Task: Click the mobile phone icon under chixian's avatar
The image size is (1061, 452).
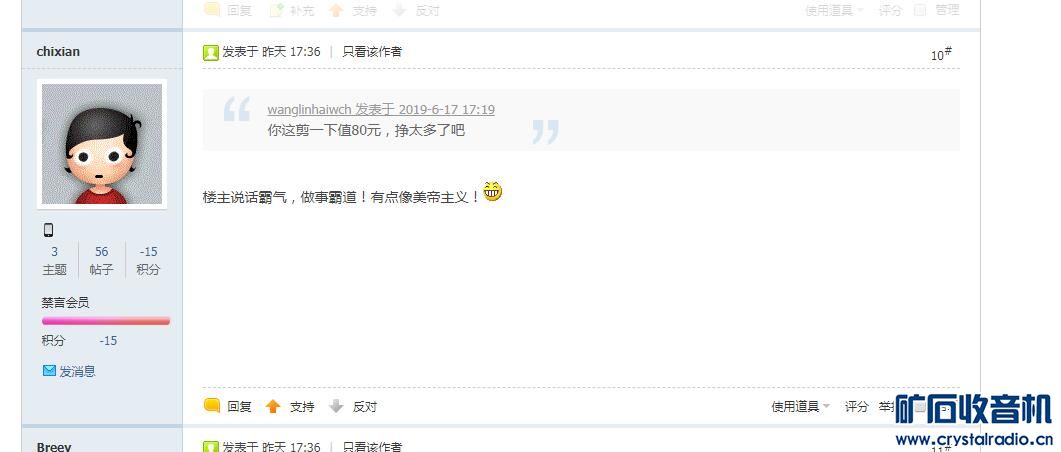Action: pos(48,230)
